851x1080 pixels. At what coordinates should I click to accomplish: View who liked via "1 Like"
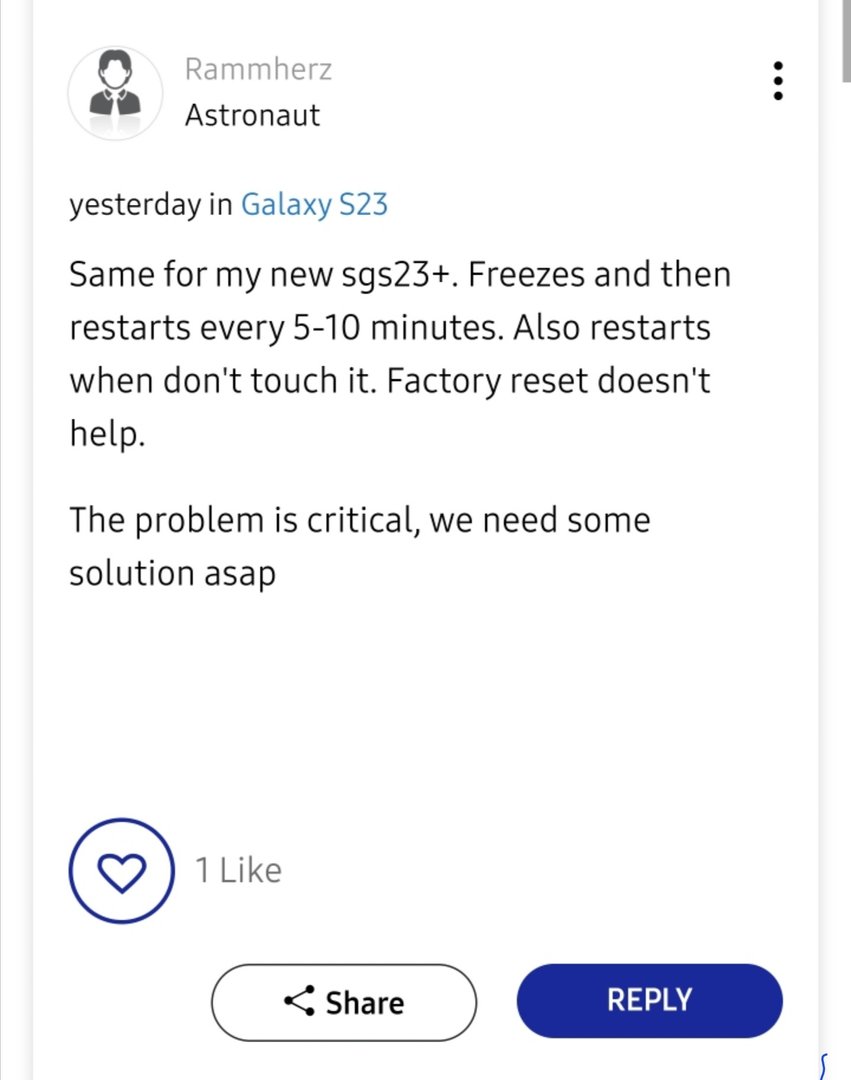[x=238, y=870]
